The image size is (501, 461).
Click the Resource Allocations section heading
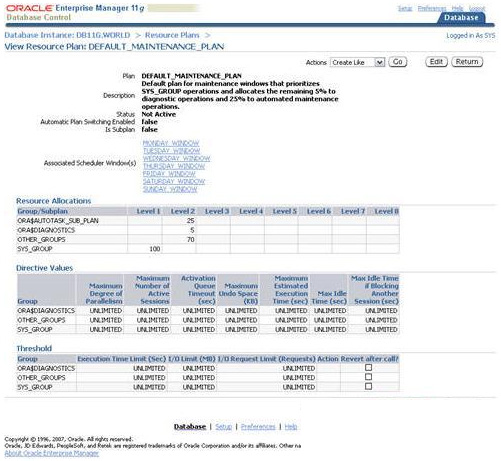point(53,201)
